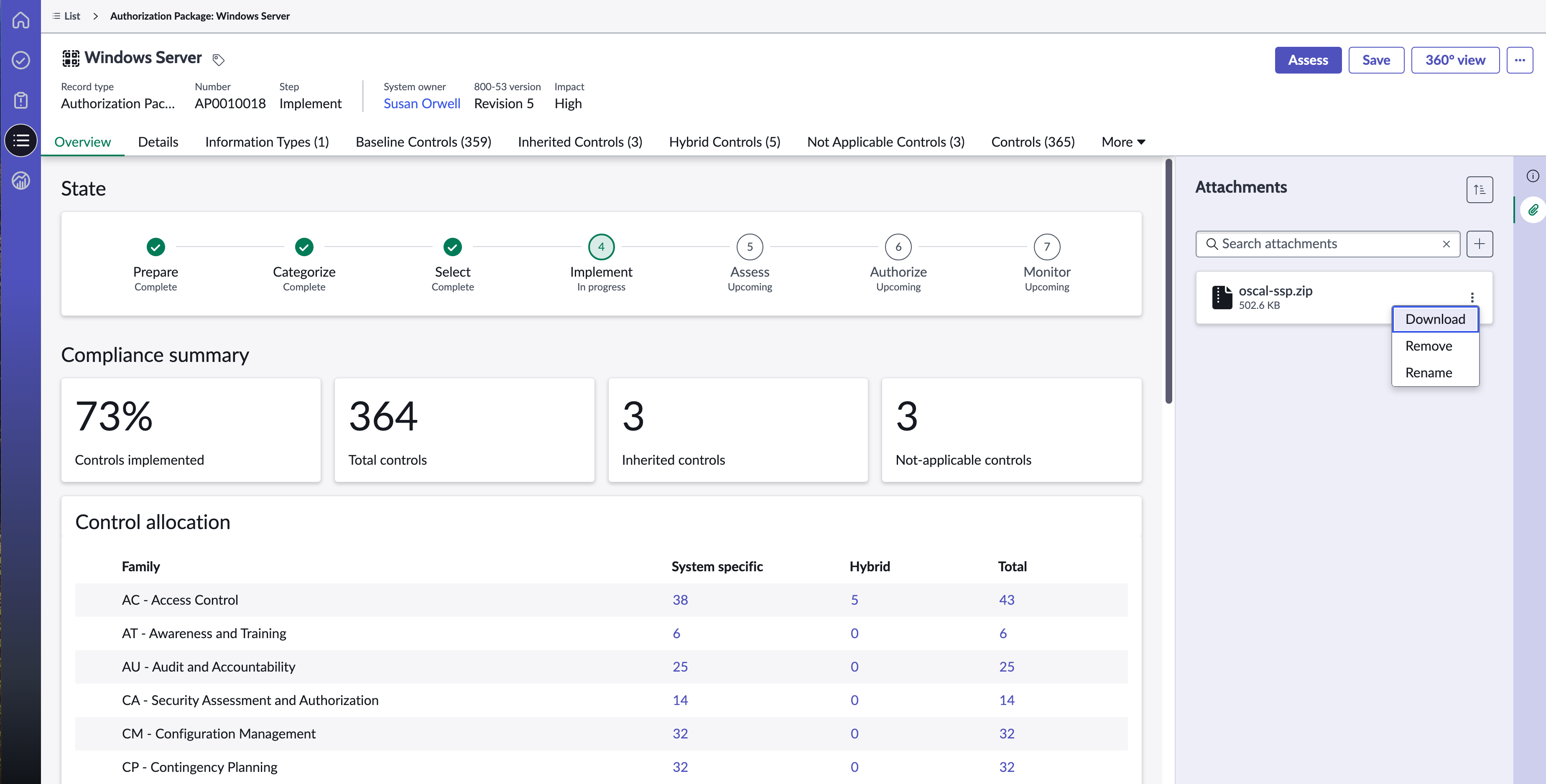The height and width of the screenshot is (784, 1546).
Task: Open the more actions ellipsis button
Action: coord(1520,60)
